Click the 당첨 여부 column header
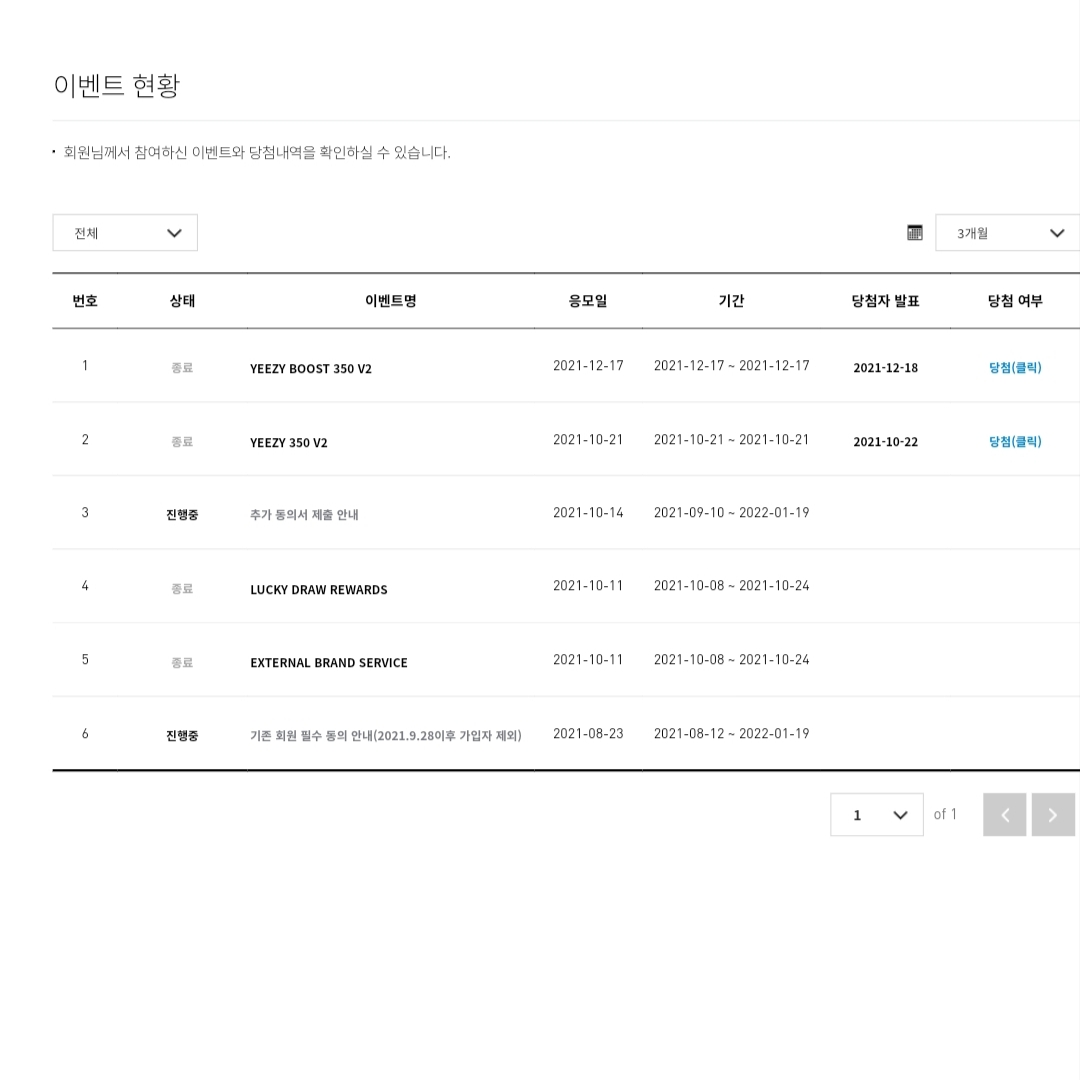Image resolution: width=1080 pixels, height=1080 pixels. 1015,301
